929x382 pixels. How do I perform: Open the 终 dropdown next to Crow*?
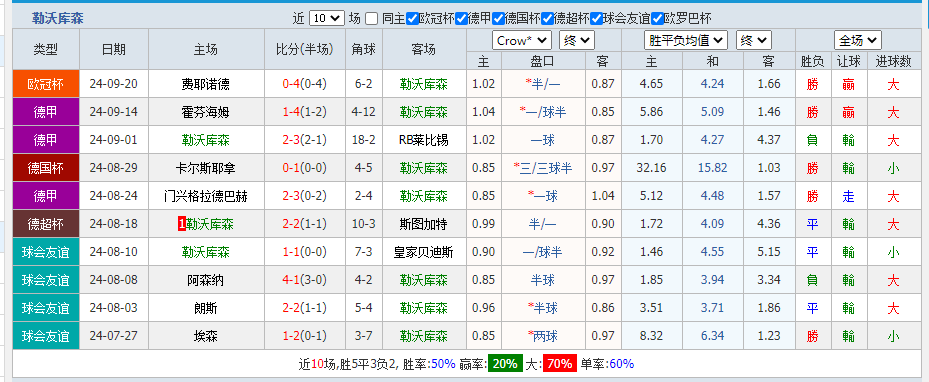[x=576, y=40]
